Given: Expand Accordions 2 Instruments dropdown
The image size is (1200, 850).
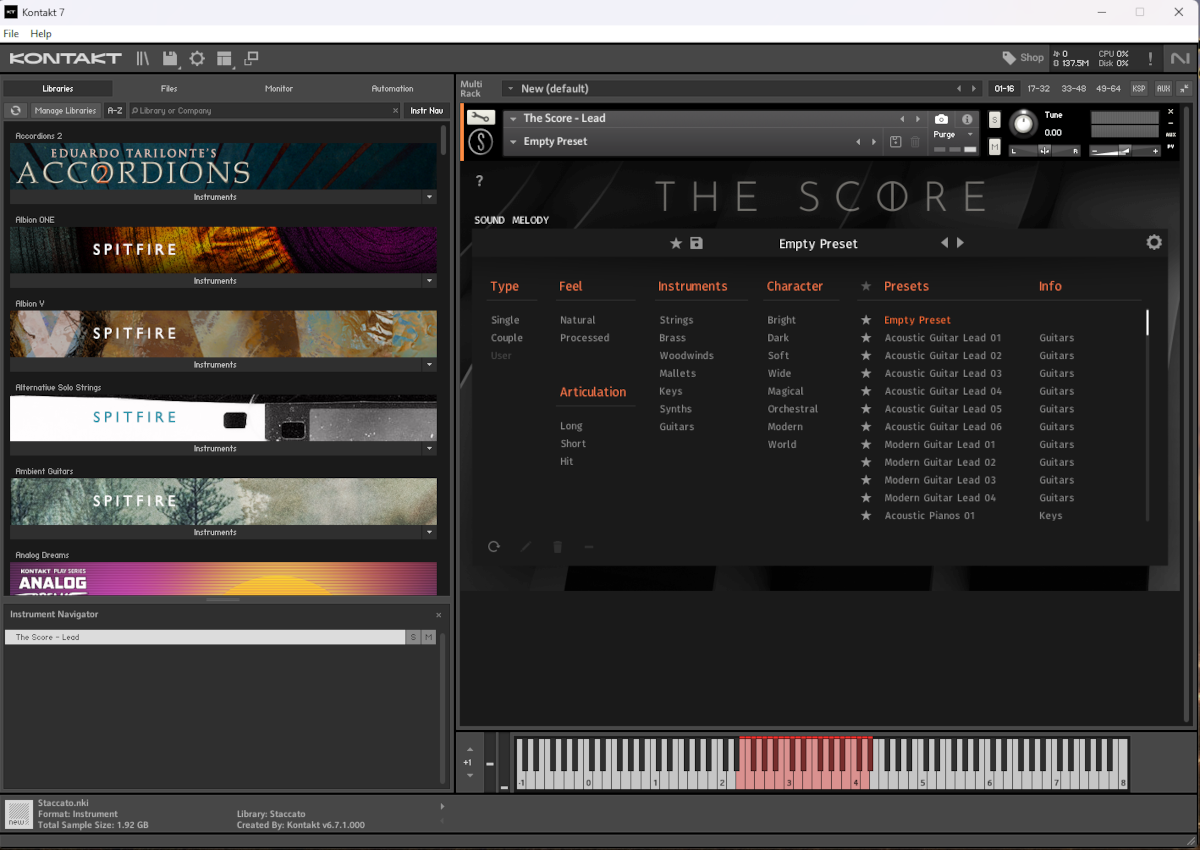Looking at the screenshot, I should tap(429, 197).
